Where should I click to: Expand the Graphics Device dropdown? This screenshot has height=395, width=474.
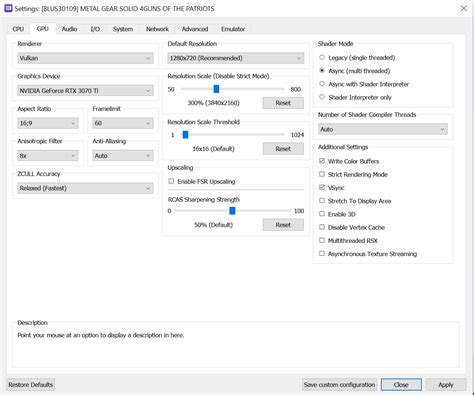click(85, 91)
